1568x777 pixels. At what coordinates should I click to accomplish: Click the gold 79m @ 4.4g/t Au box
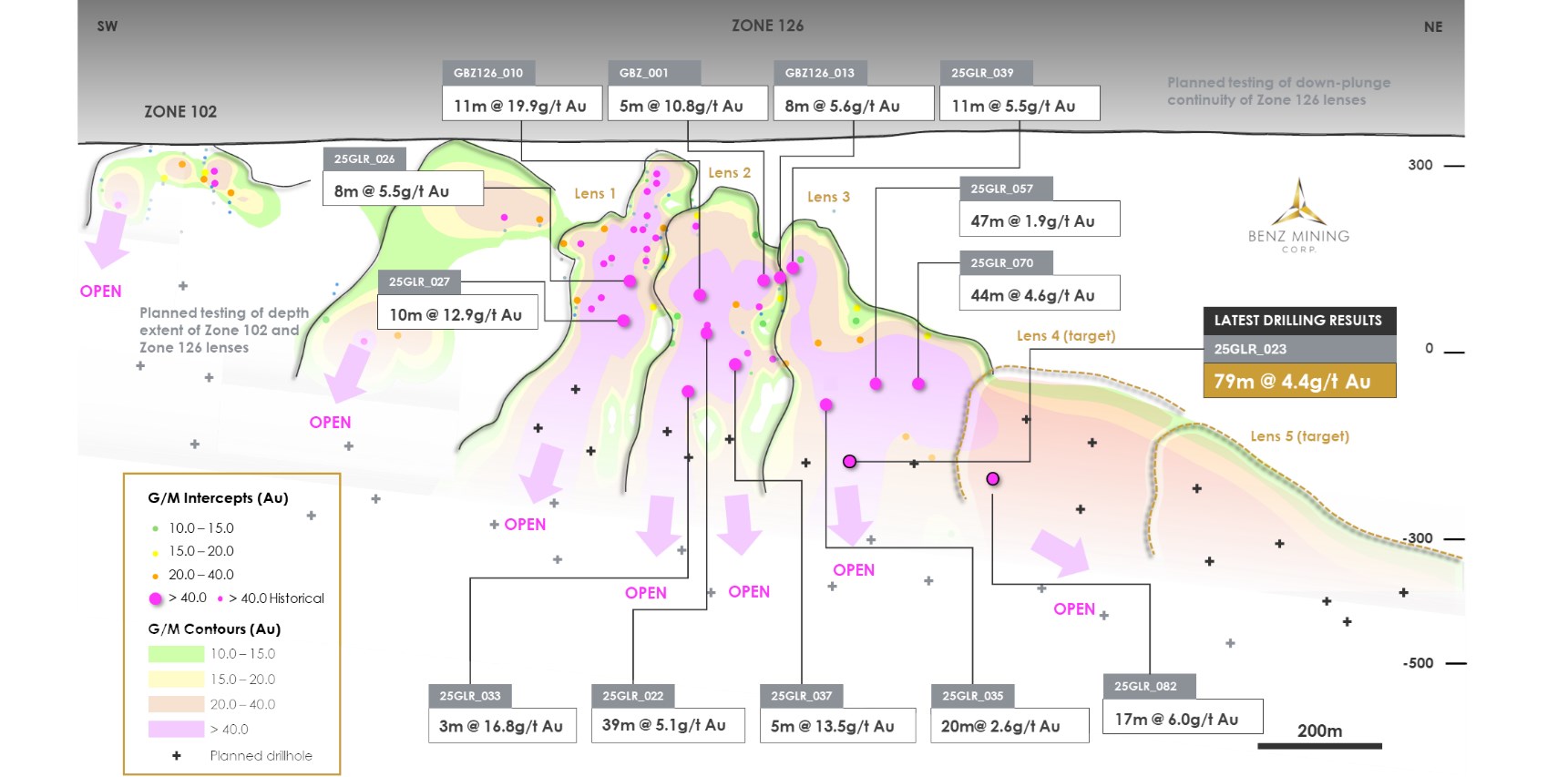pyautogui.click(x=1298, y=382)
